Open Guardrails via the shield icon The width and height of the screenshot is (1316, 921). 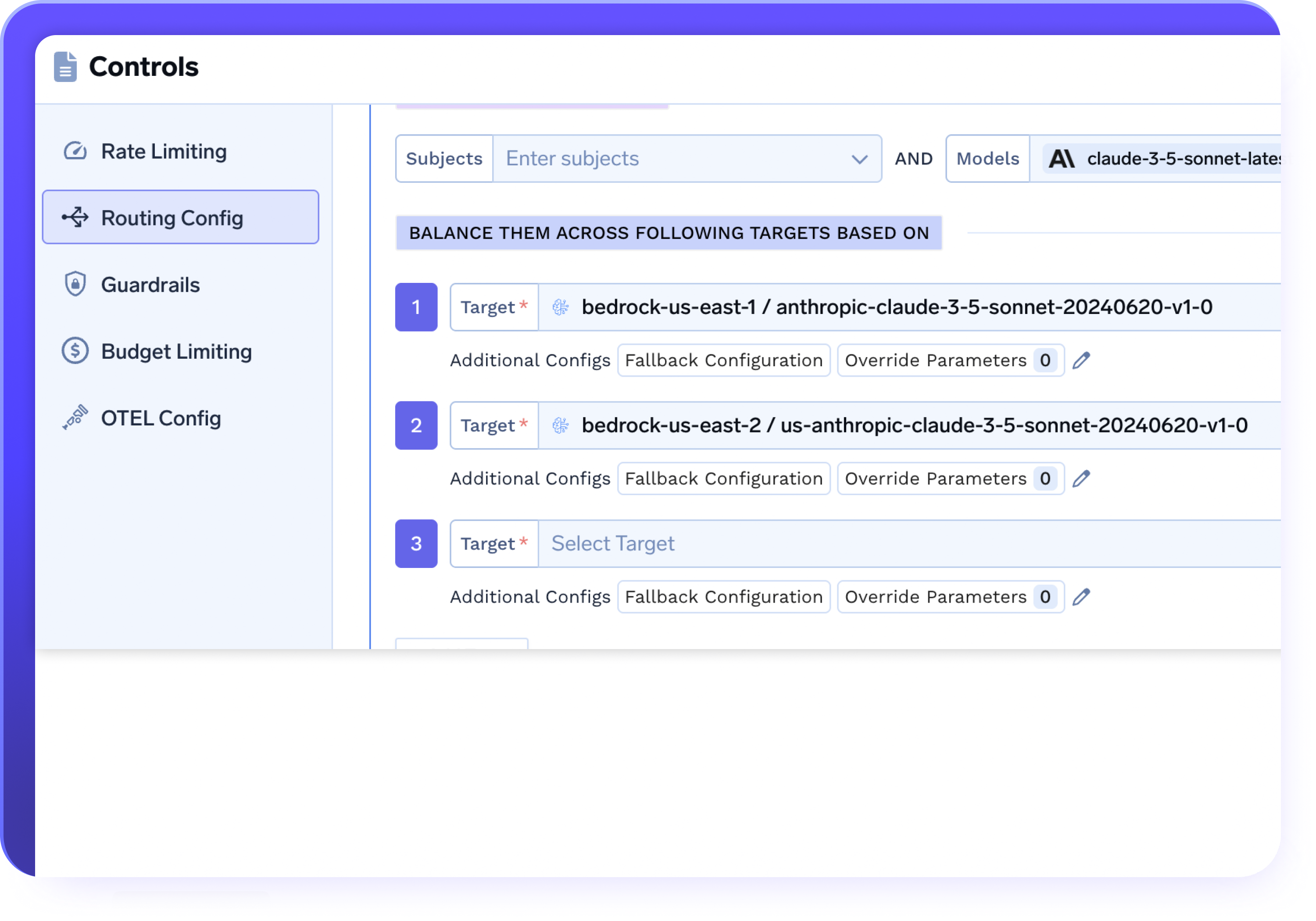click(75, 284)
